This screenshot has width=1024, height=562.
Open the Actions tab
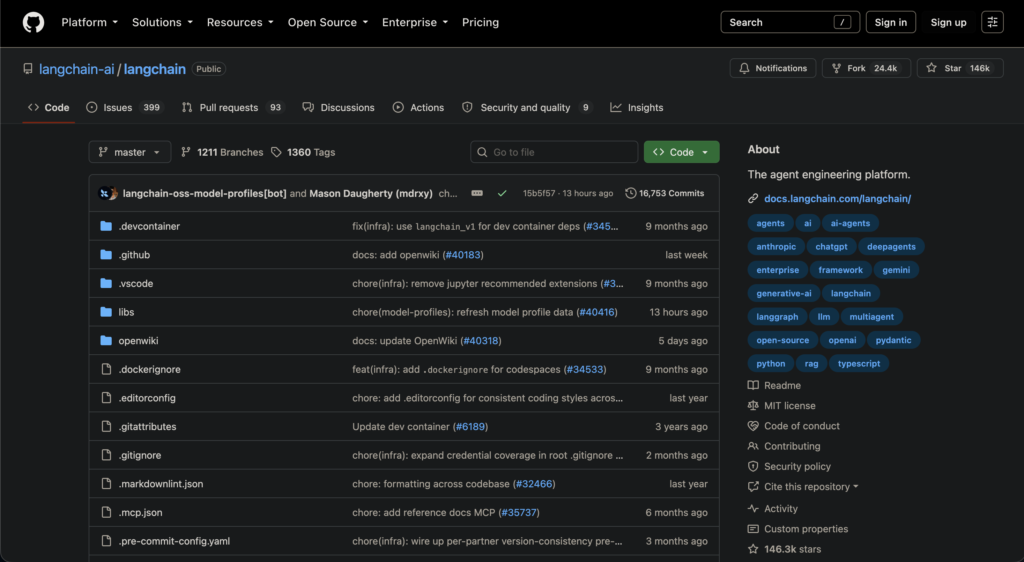[x=418, y=108]
